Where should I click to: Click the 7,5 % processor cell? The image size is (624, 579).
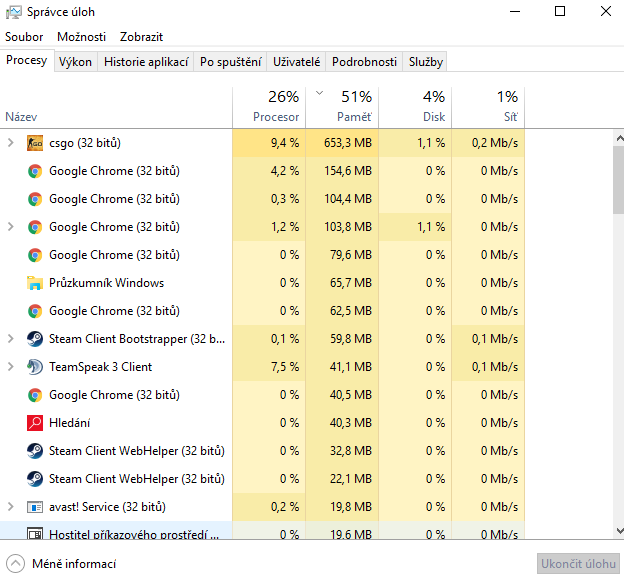click(269, 367)
